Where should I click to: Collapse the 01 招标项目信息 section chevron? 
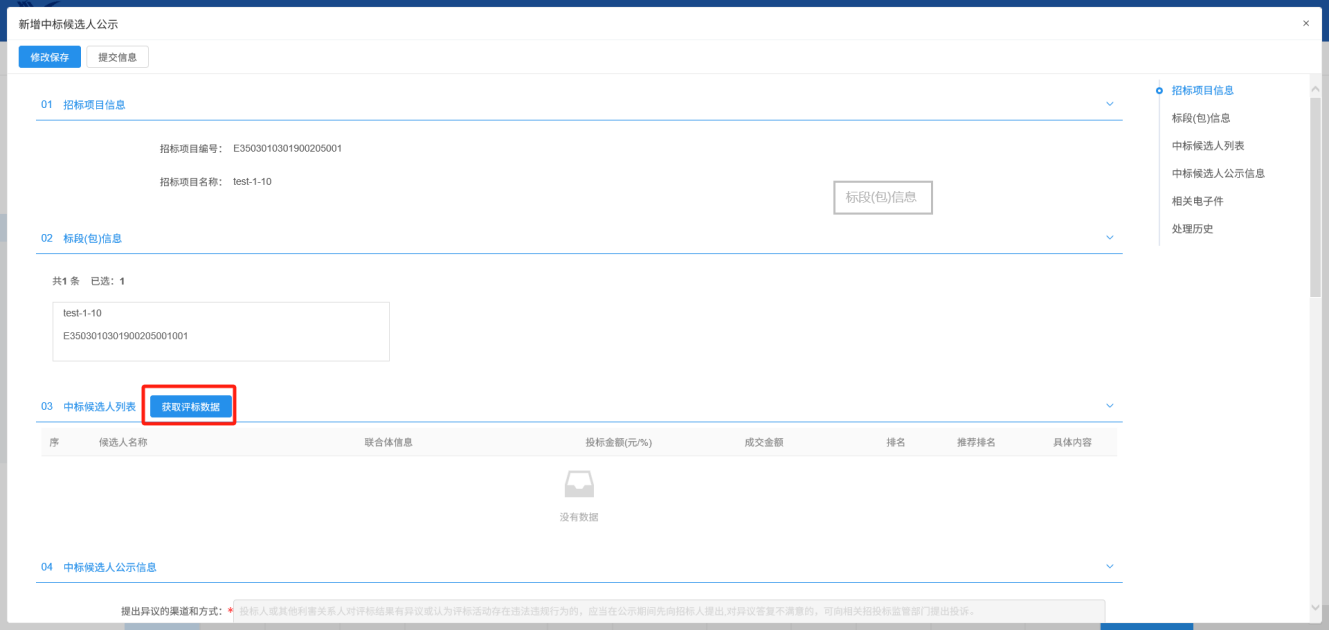[1109, 104]
